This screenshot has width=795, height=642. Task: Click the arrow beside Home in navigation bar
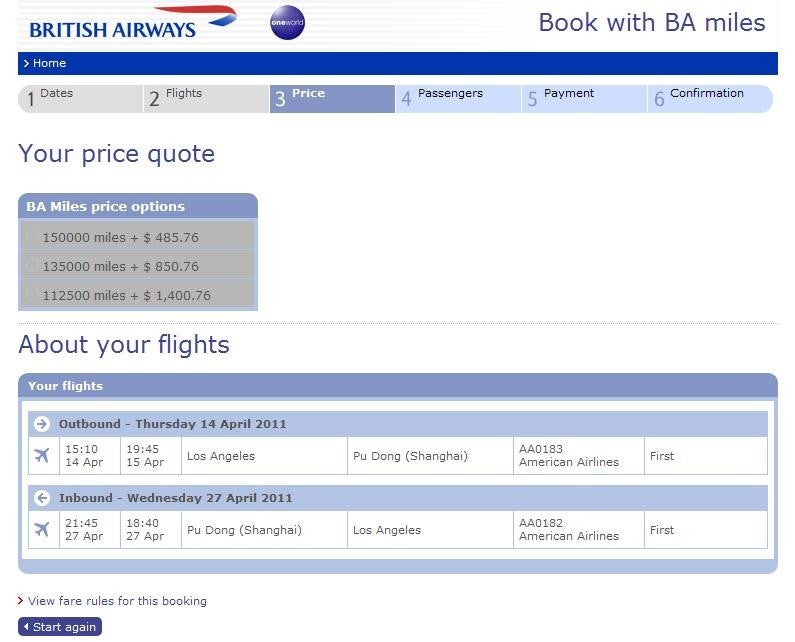click(26, 63)
